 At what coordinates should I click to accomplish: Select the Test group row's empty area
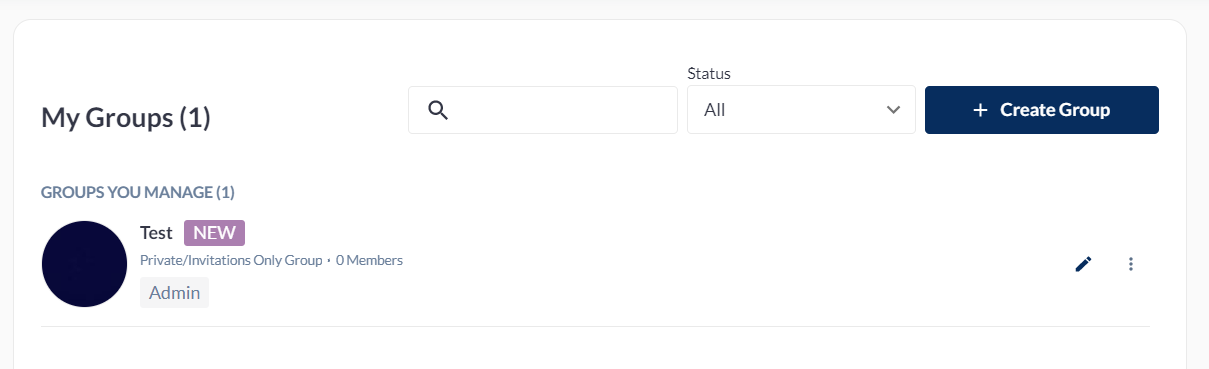tap(700, 264)
